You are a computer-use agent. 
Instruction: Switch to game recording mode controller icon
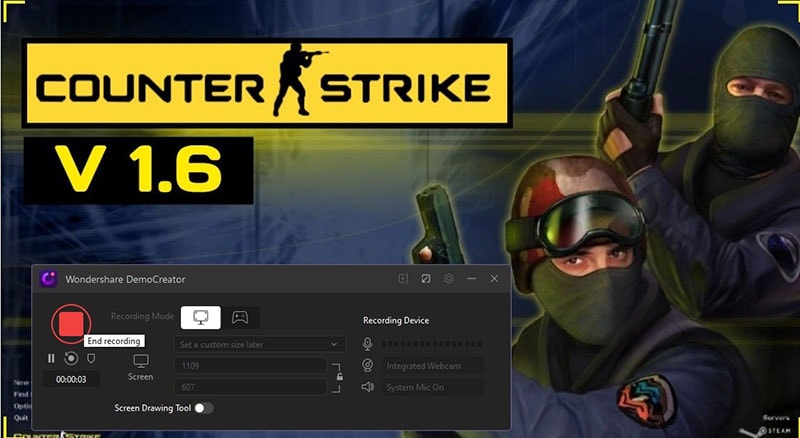click(x=240, y=318)
